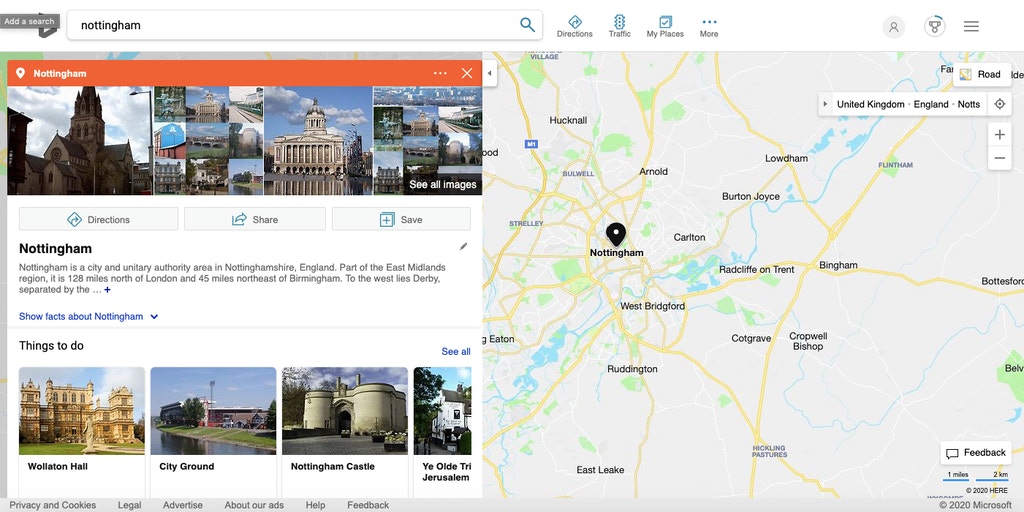1024x512 pixels.
Task: Zoom in on the map
Action: point(999,135)
